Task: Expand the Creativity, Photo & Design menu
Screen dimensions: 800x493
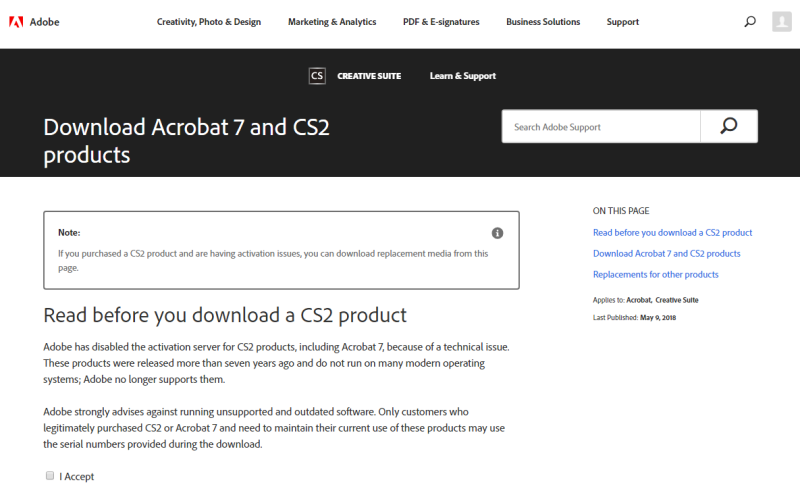Action: pos(207,22)
